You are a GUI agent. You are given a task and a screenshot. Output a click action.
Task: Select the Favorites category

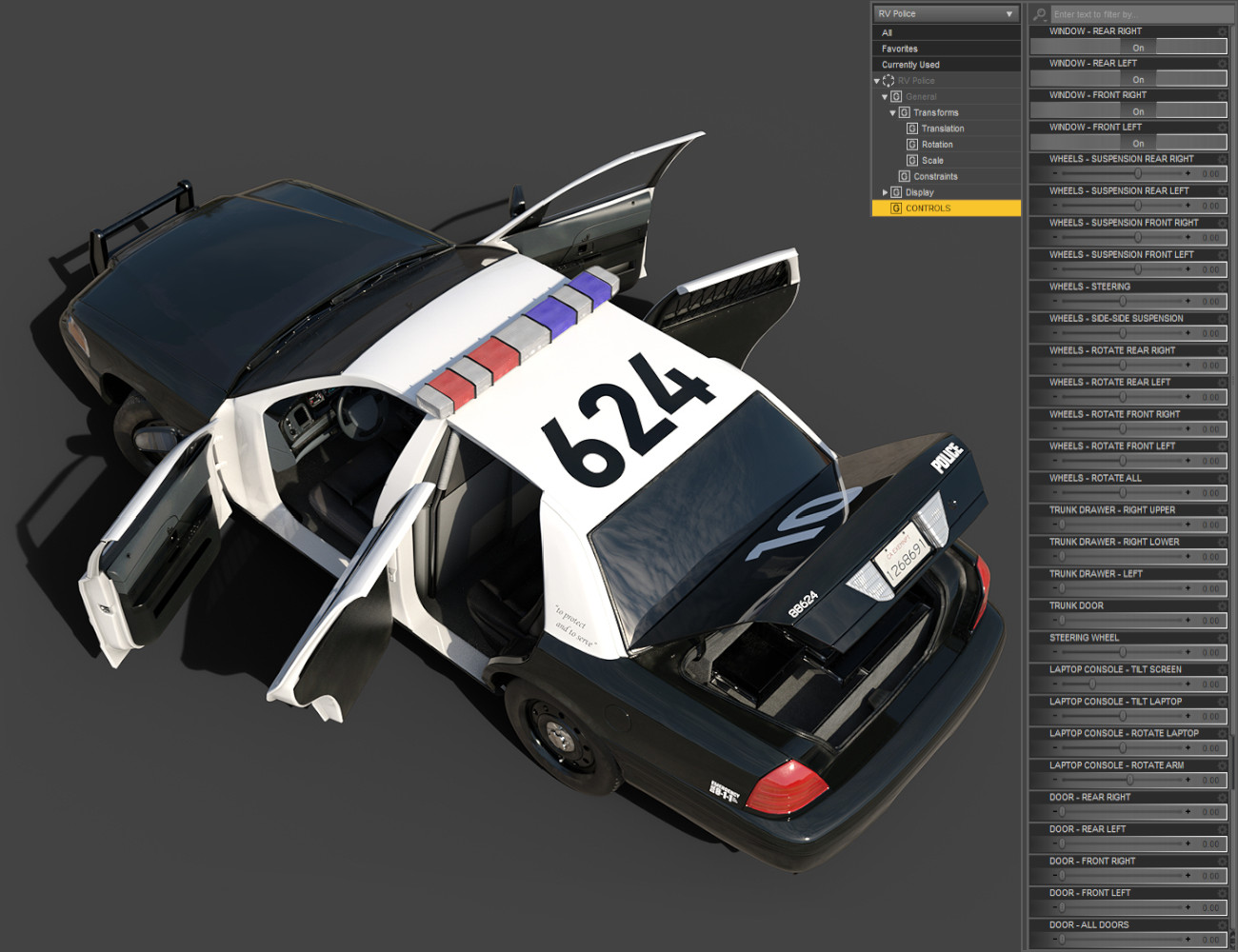pyautogui.click(x=947, y=49)
